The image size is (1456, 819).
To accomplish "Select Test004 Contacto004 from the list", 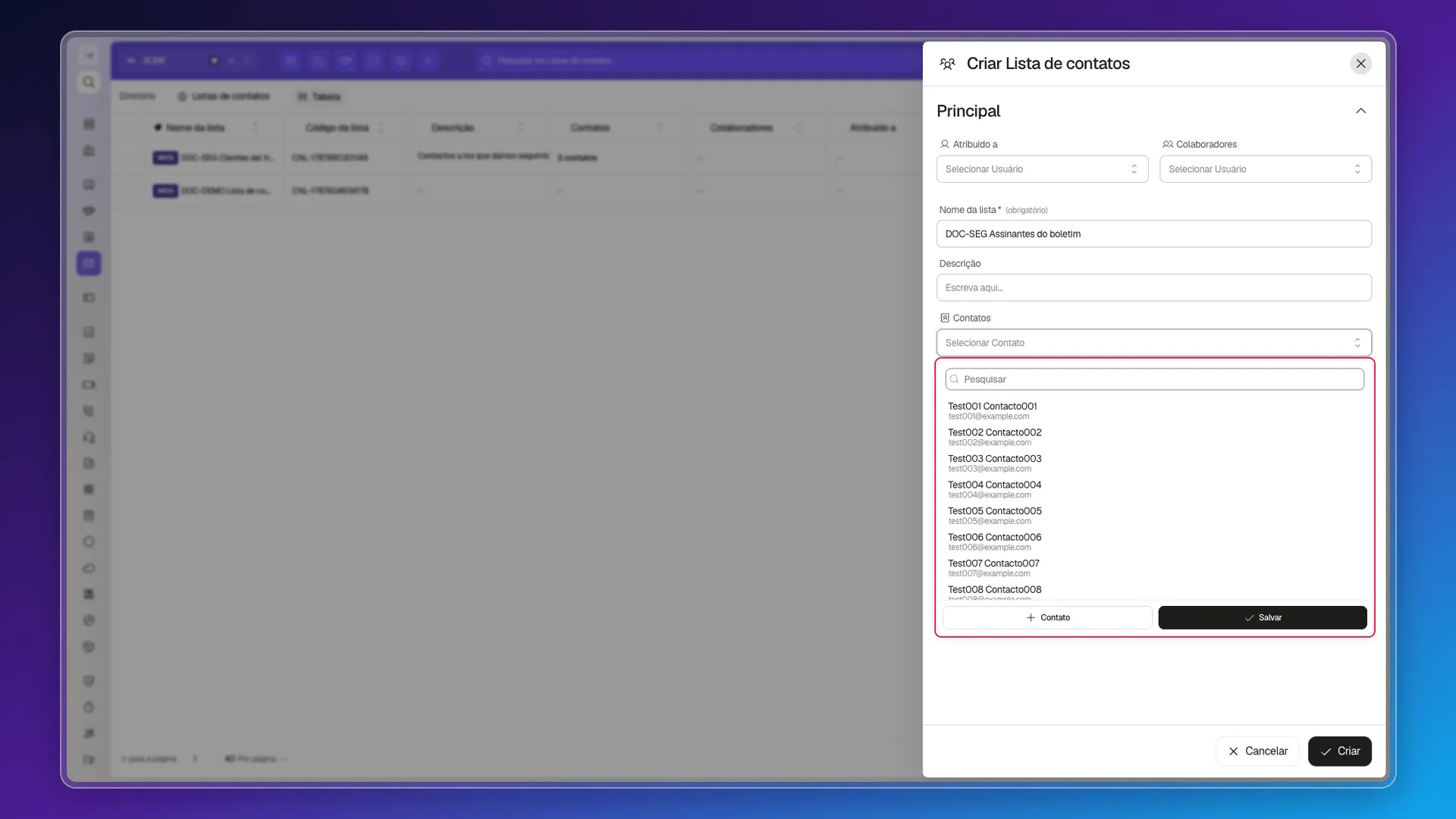I will (1153, 489).
